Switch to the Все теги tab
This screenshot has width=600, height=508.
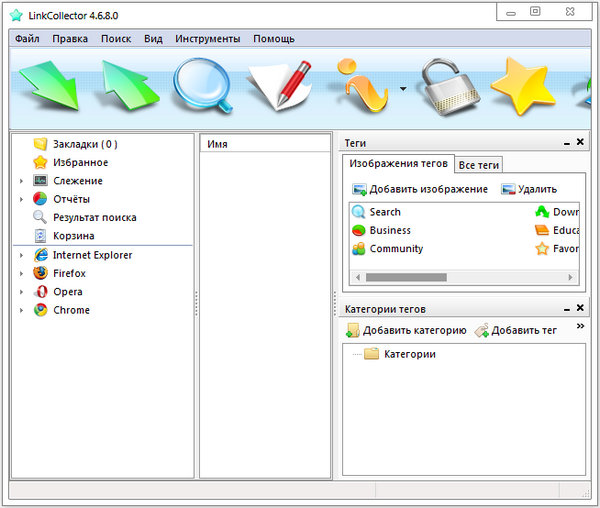[x=479, y=164]
